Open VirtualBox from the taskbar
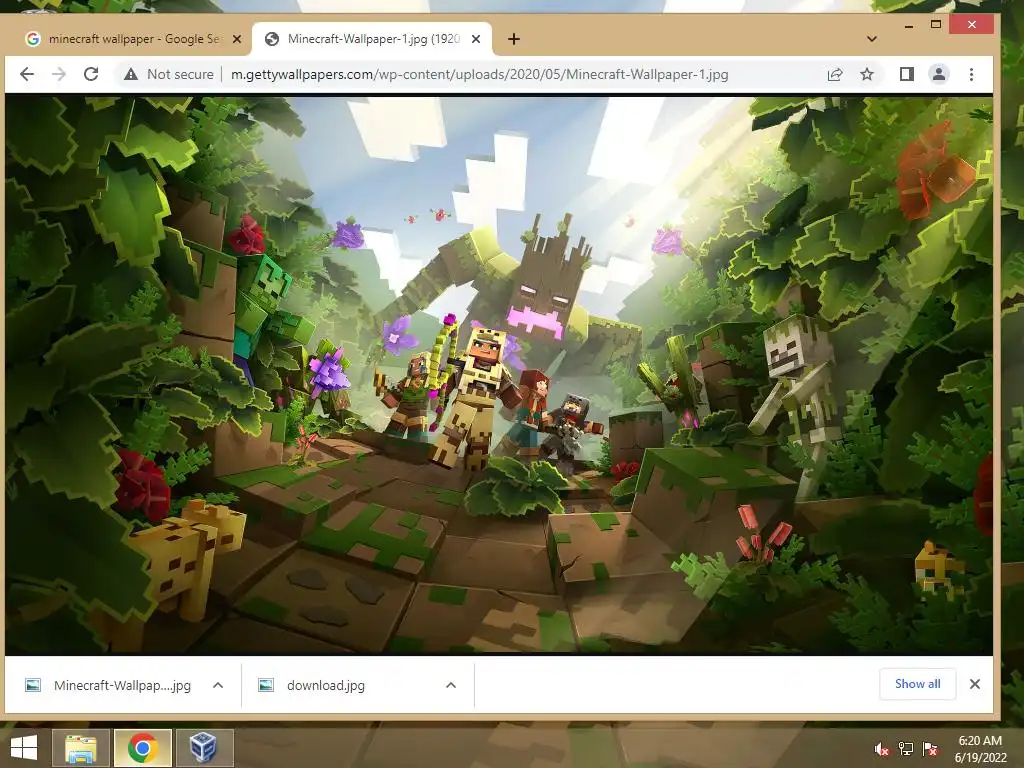This screenshot has width=1024, height=768. pos(204,748)
